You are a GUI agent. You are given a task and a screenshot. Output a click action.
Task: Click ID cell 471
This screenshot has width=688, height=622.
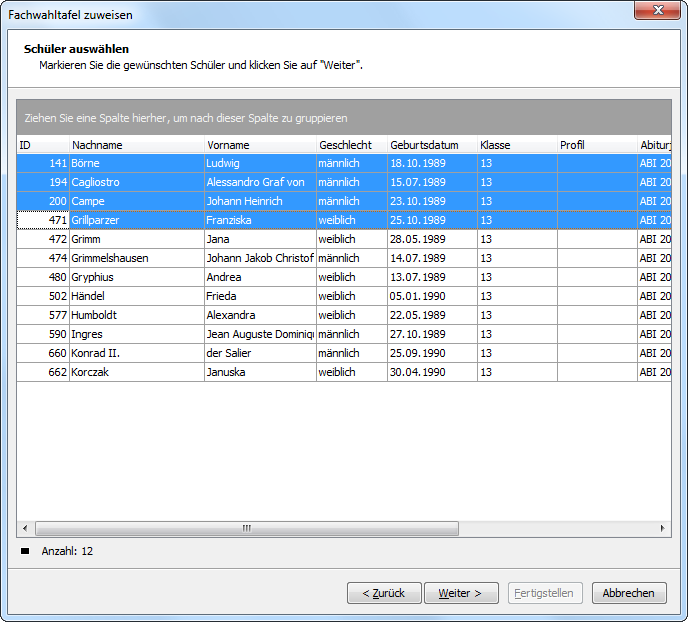(43, 220)
